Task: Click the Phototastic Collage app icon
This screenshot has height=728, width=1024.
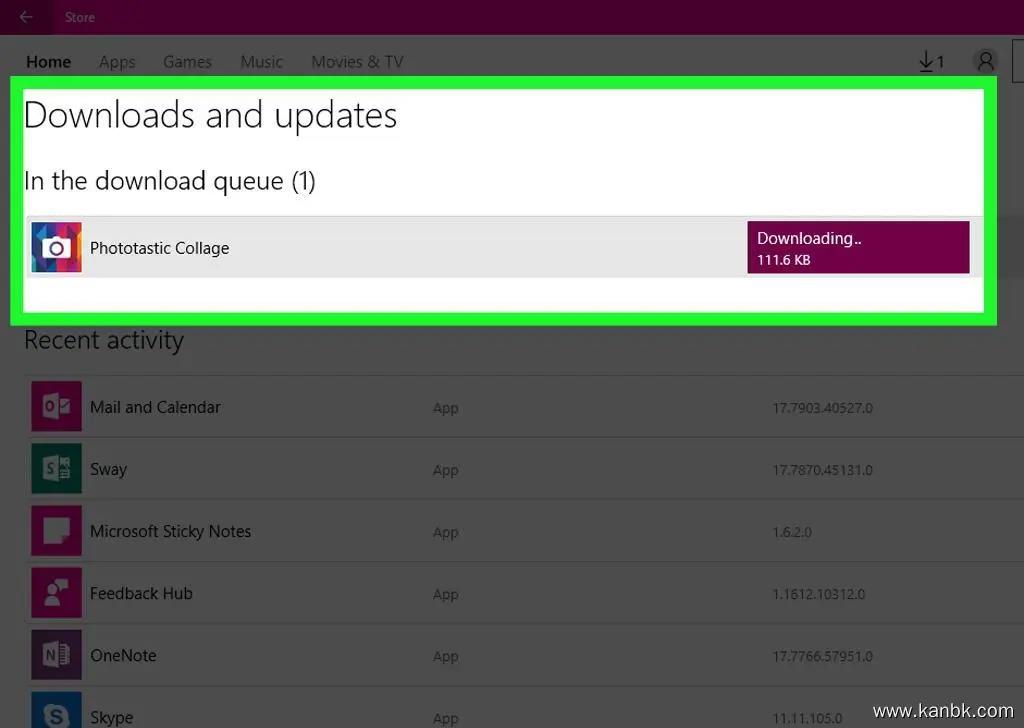Action: pos(56,248)
